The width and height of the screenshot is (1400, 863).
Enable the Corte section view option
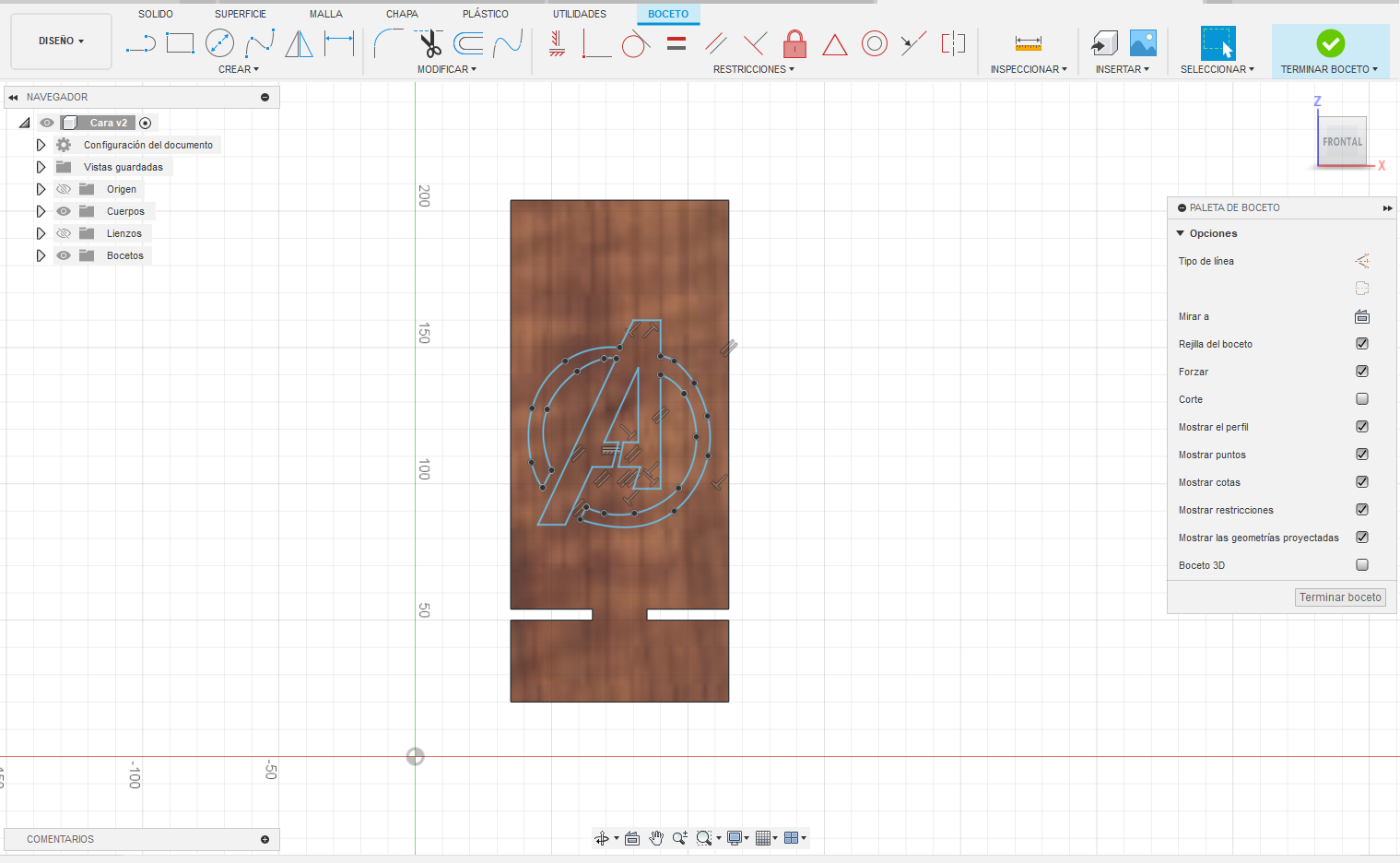click(1361, 398)
